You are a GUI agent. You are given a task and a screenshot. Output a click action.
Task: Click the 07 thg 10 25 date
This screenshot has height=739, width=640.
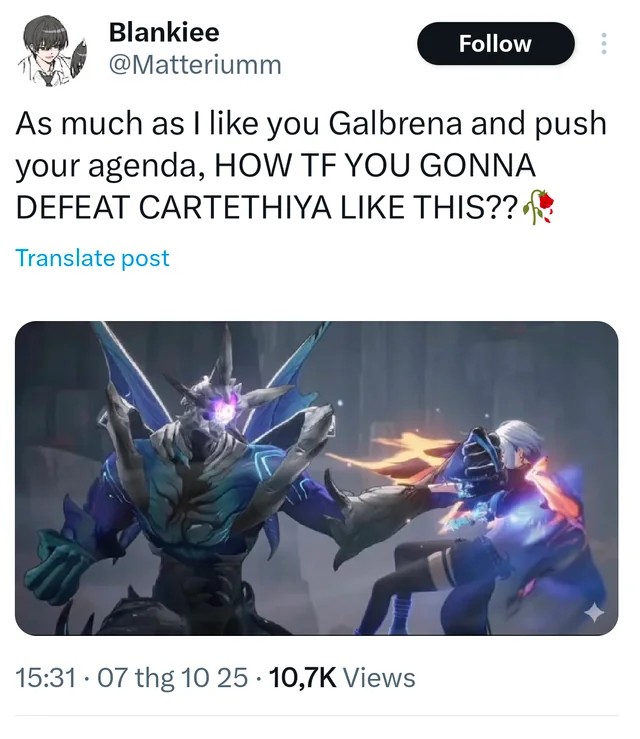coord(172,678)
